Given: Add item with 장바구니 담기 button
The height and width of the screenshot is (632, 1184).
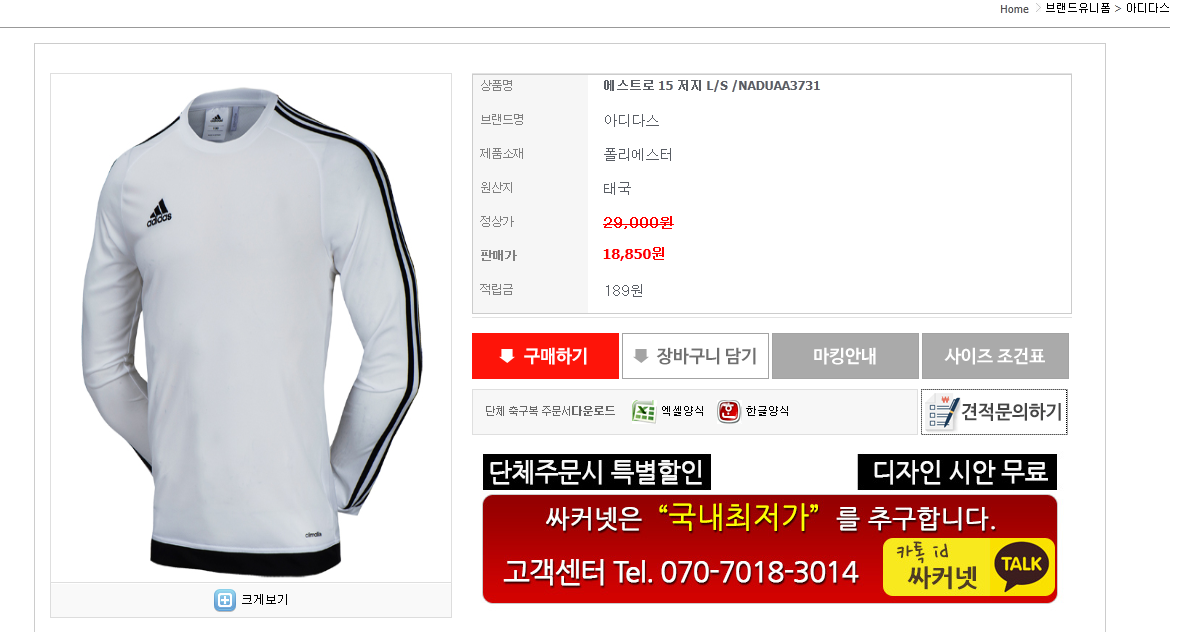Looking at the screenshot, I should [x=695, y=356].
